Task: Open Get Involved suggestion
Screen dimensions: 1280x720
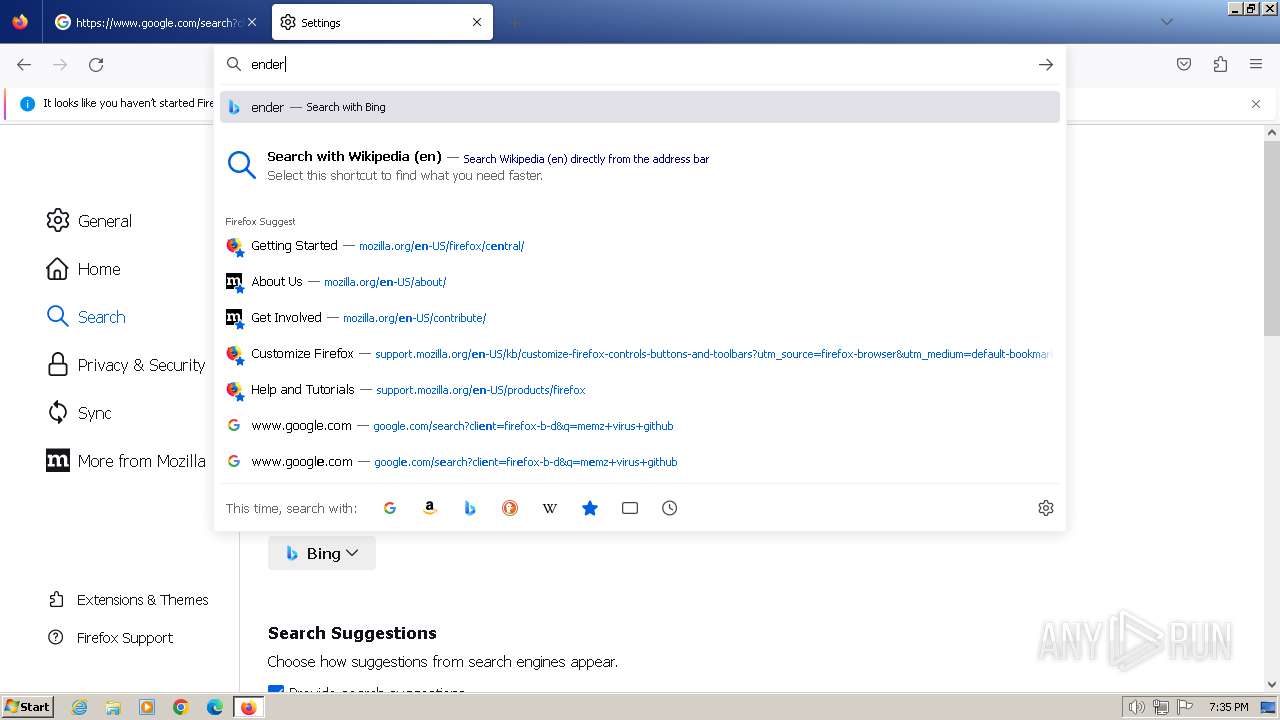Action: click(640, 318)
